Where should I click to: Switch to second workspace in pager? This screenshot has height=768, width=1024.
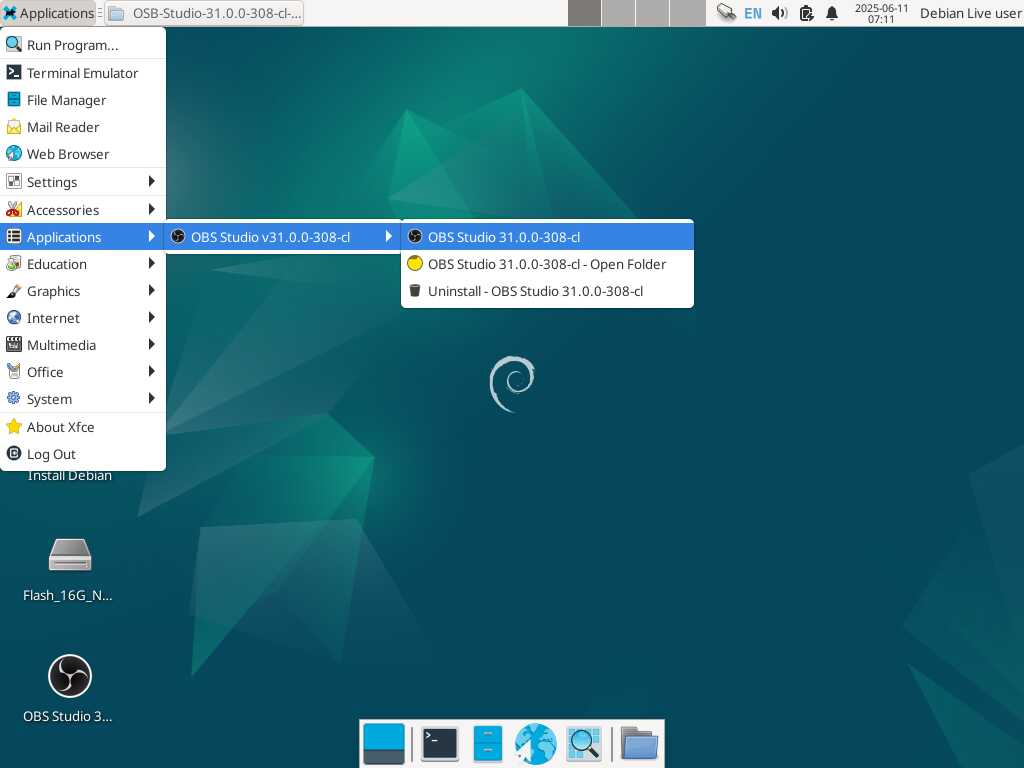[x=618, y=13]
